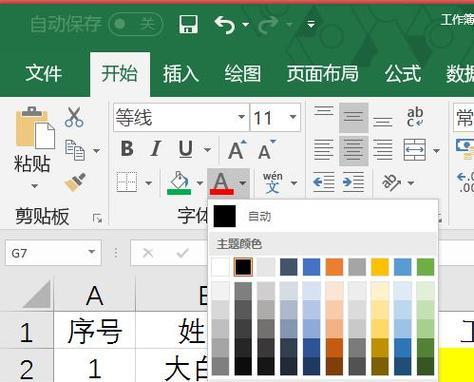Screen dimensions: 474x382
Task: Open the font size 11 dropdown
Action: click(293, 117)
